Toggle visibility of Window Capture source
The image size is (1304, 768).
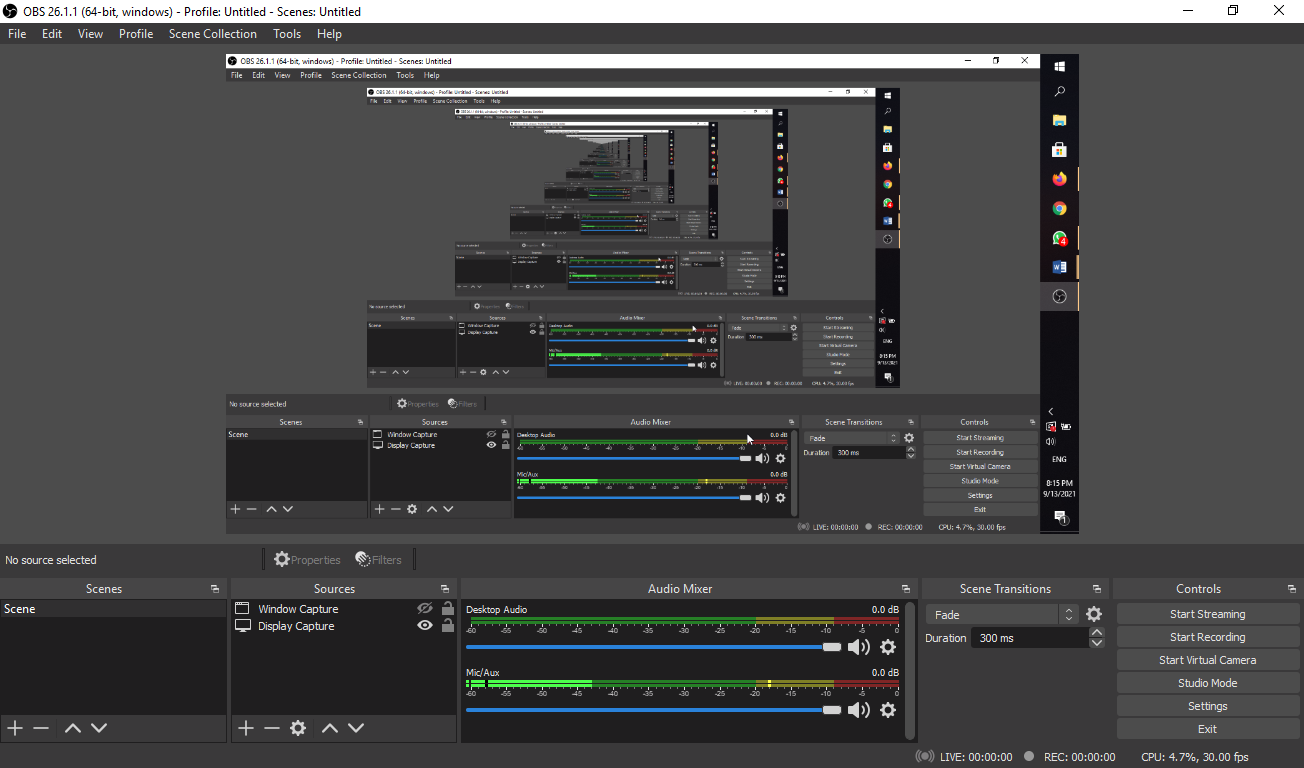(425, 607)
